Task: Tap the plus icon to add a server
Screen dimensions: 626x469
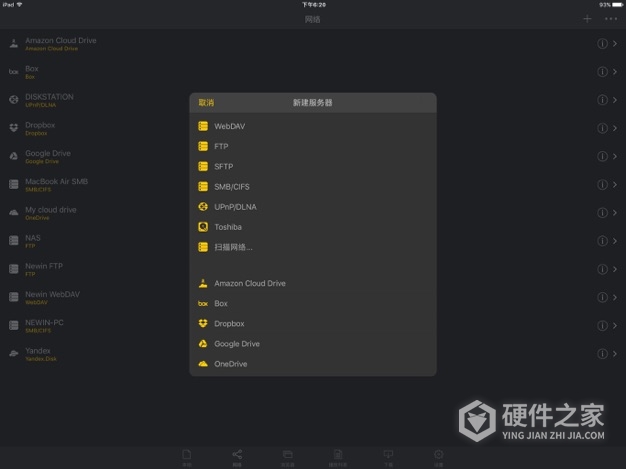Action: 587,19
